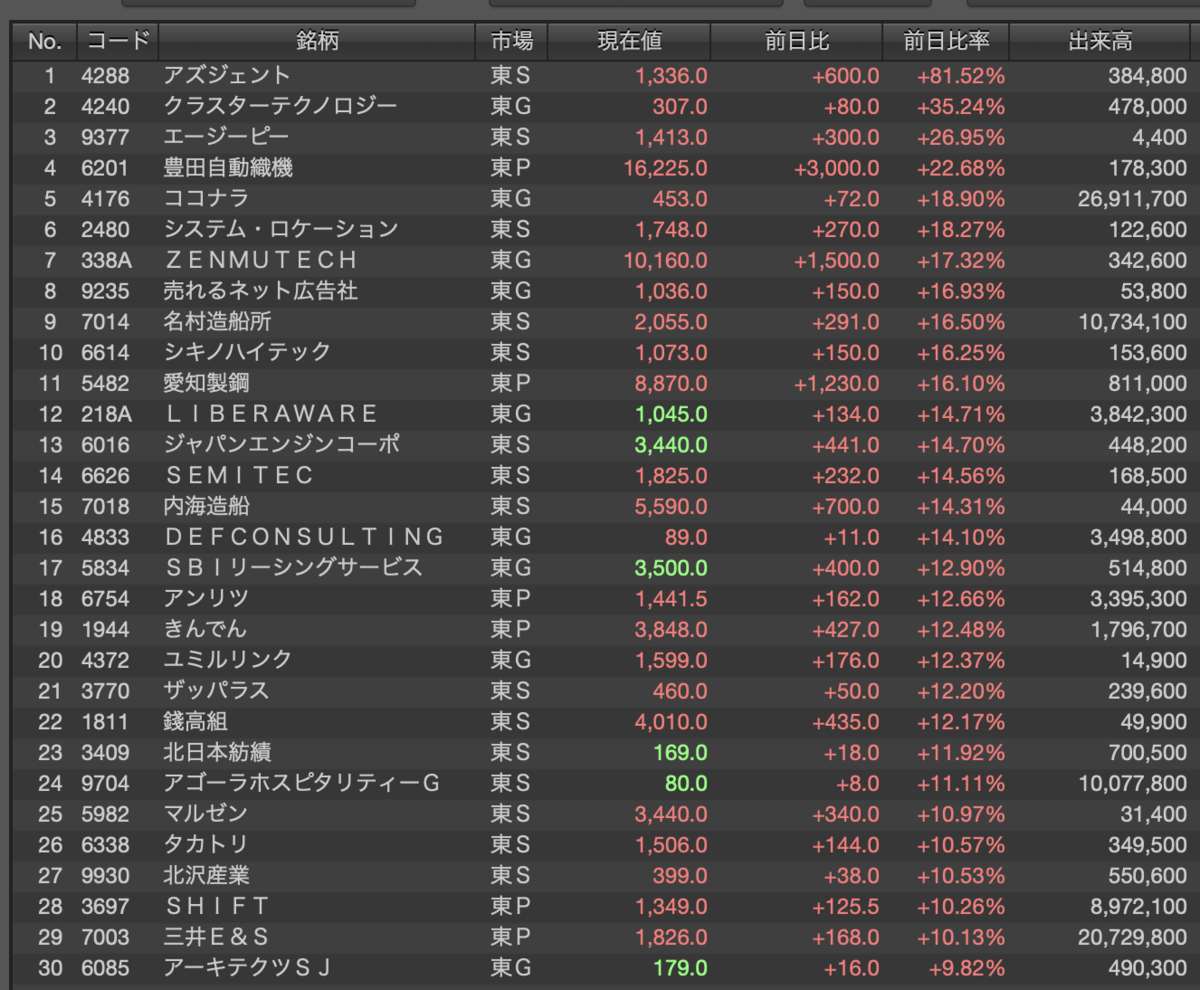Viewport: 1200px width, 990px height.
Task: Select シキノハイテック row
Action: tap(602, 352)
